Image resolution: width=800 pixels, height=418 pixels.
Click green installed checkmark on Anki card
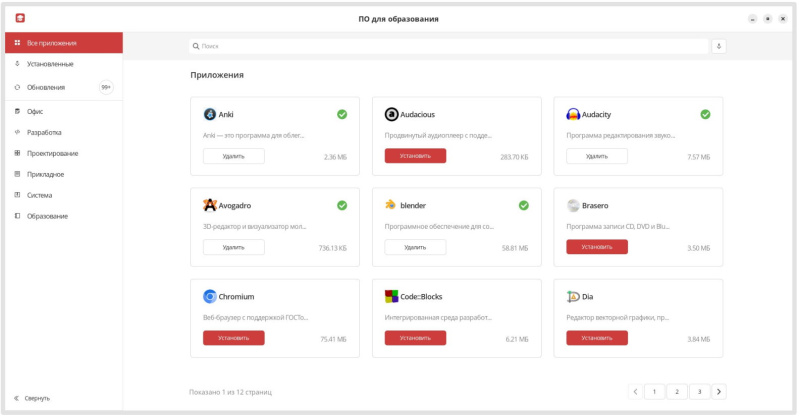(342, 114)
